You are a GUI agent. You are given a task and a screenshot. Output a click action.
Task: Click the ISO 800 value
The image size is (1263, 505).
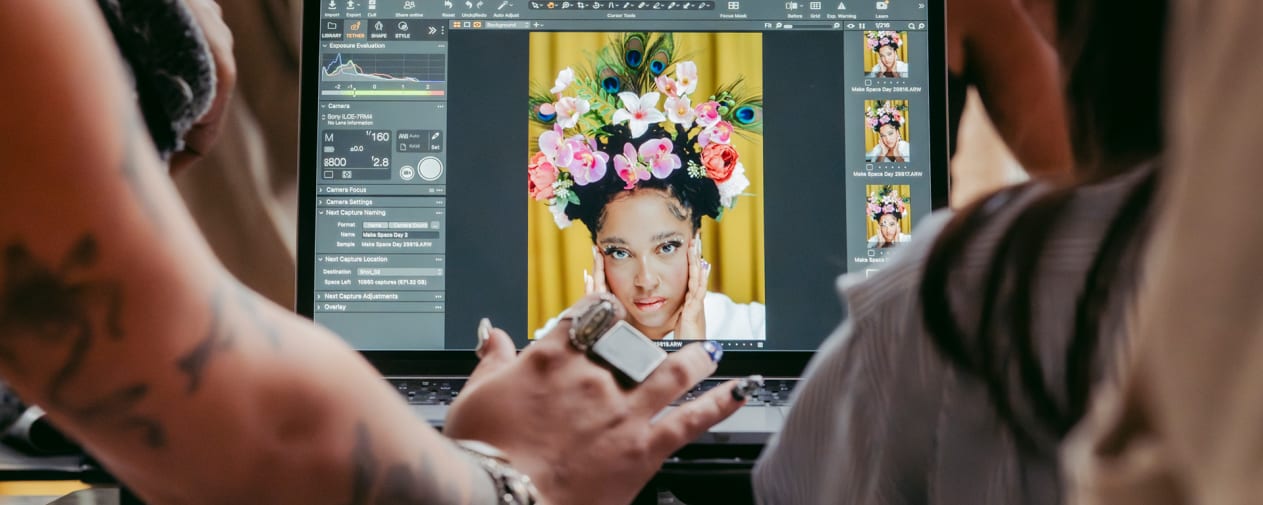tap(335, 162)
